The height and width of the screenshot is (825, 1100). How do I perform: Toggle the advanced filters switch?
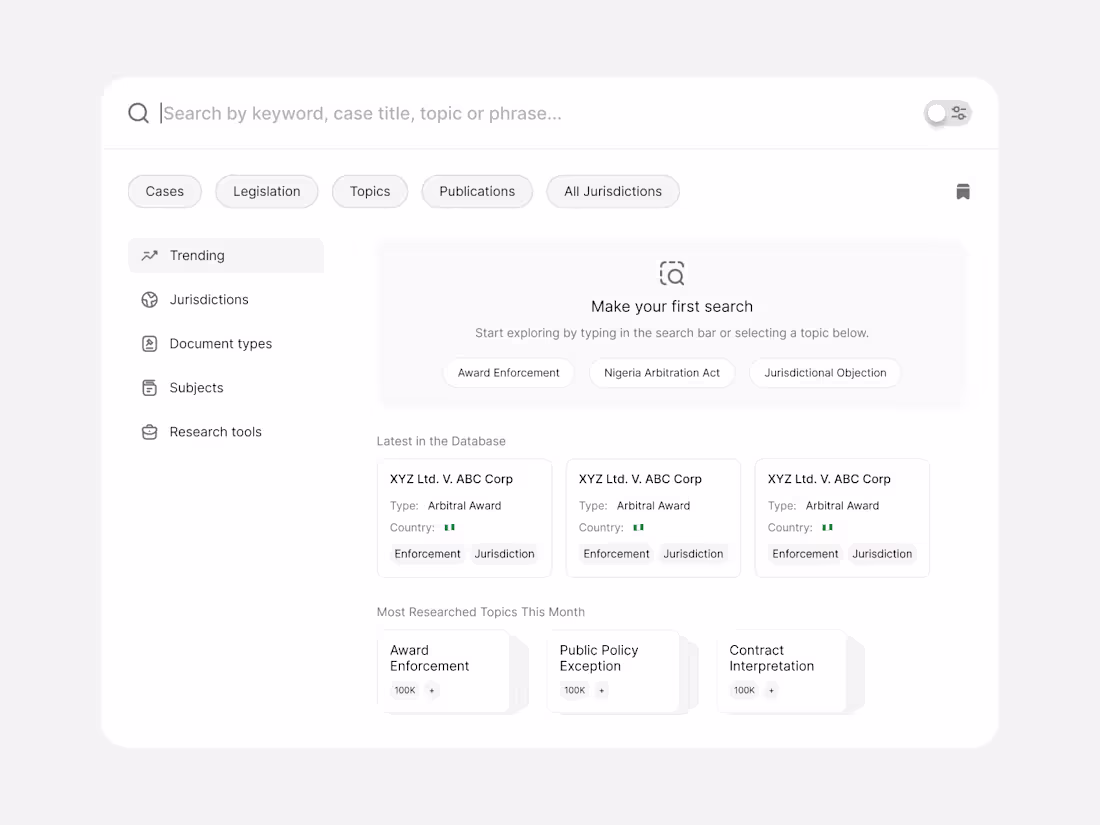947,113
